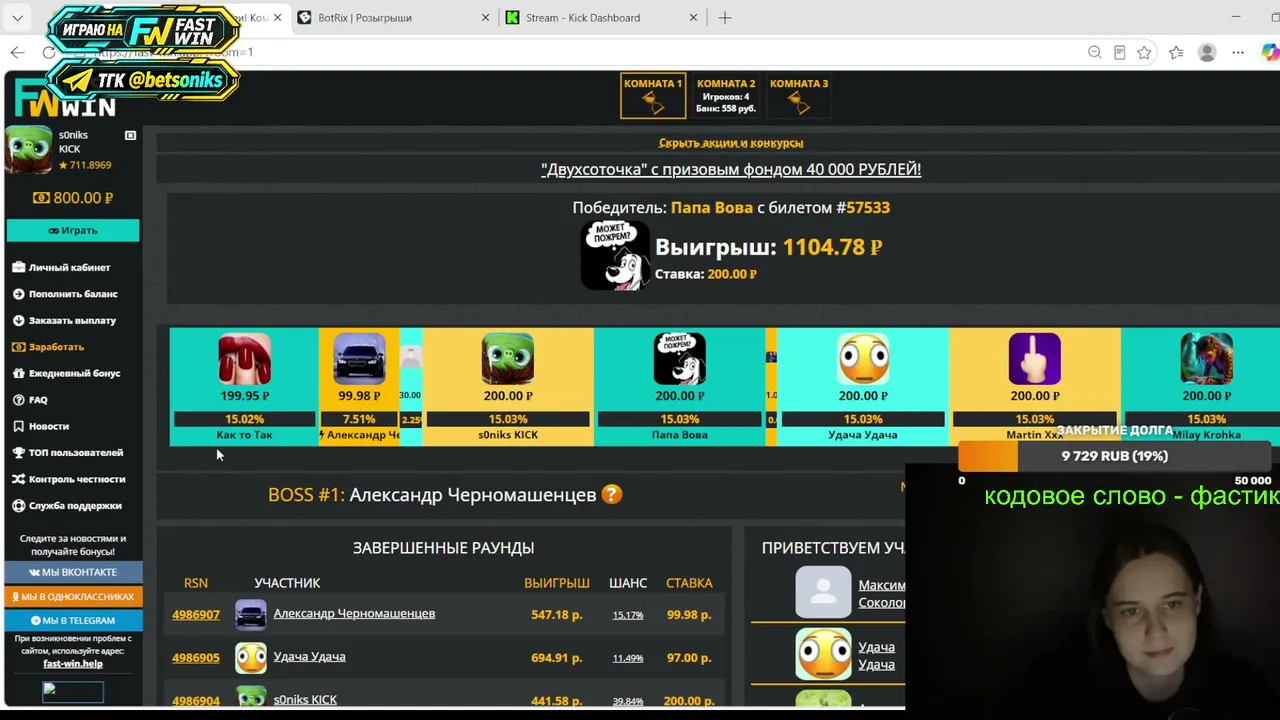This screenshot has width=1280, height=720.
Task: Click the 11.49% chance link
Action: click(x=628, y=658)
